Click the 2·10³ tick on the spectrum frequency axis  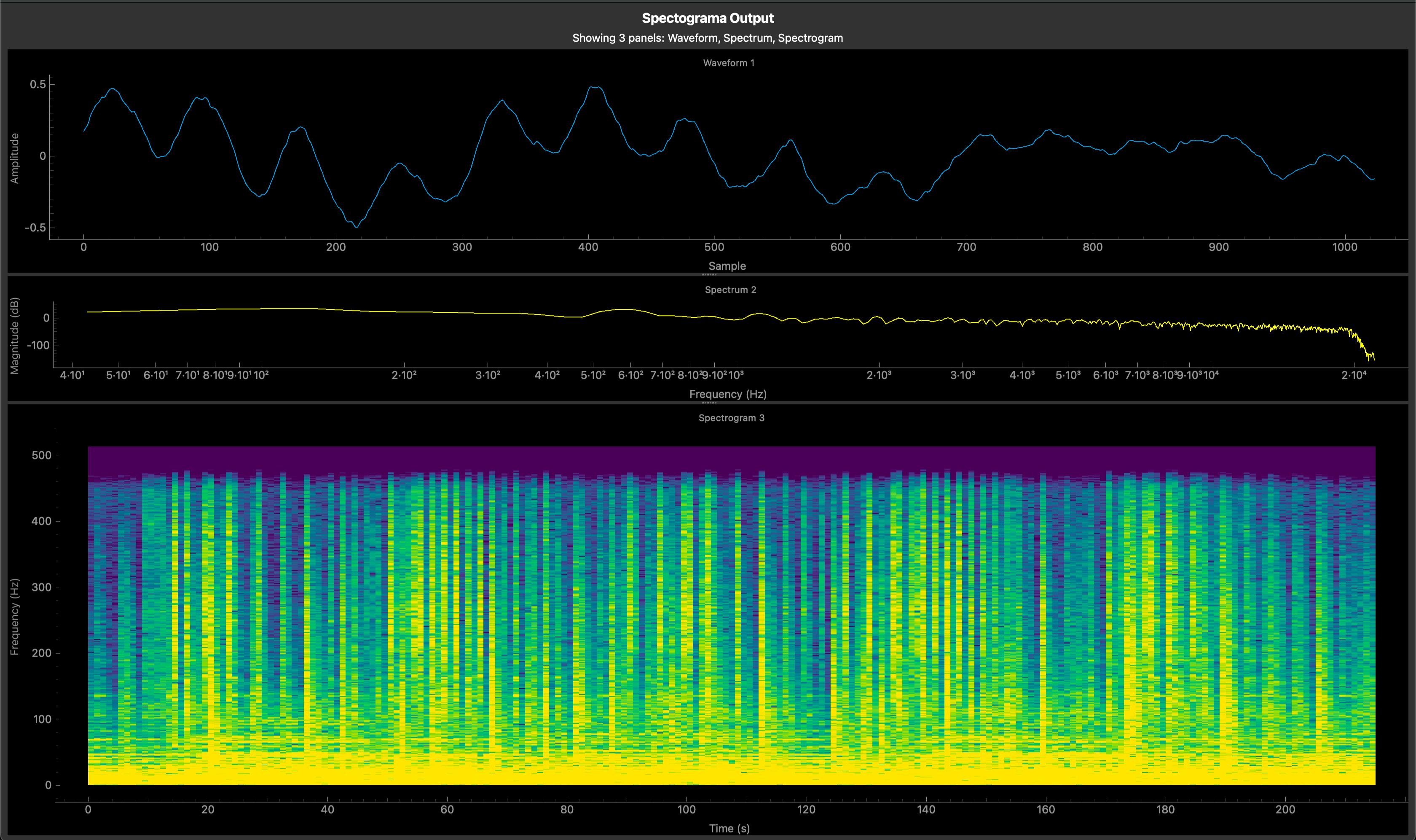879,375
